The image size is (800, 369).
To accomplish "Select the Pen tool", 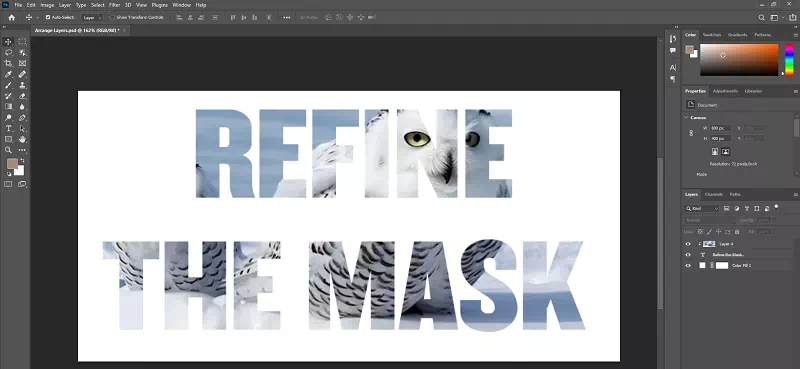I will [22, 118].
